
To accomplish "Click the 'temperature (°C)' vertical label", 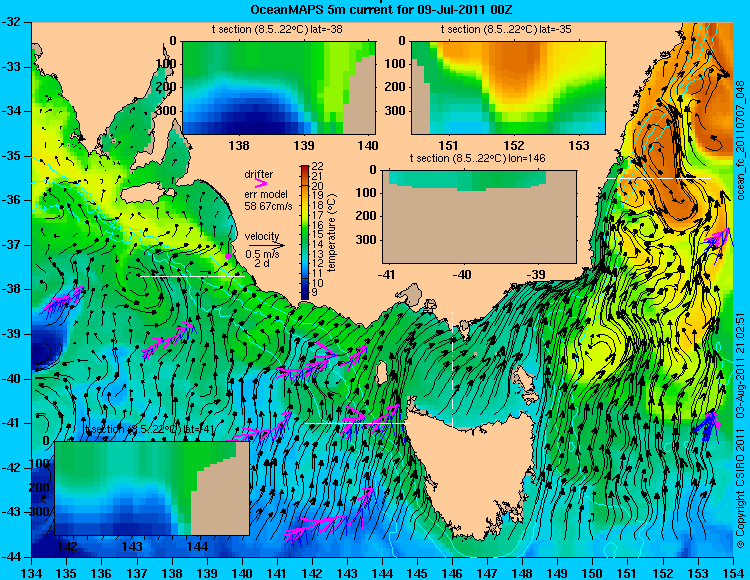I will point(333,233).
